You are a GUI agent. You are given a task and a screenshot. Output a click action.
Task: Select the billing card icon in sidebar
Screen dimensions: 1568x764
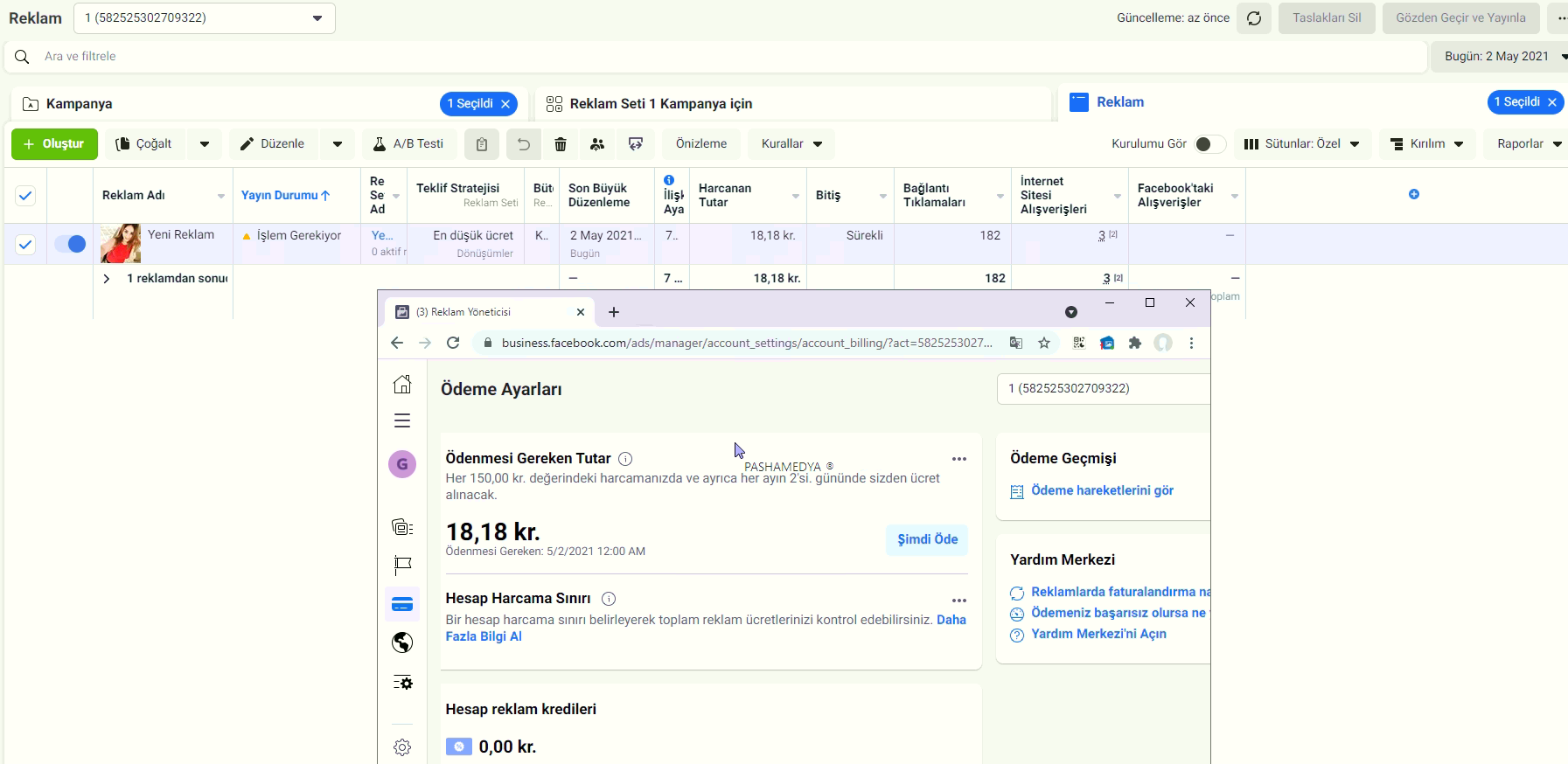pyautogui.click(x=402, y=604)
